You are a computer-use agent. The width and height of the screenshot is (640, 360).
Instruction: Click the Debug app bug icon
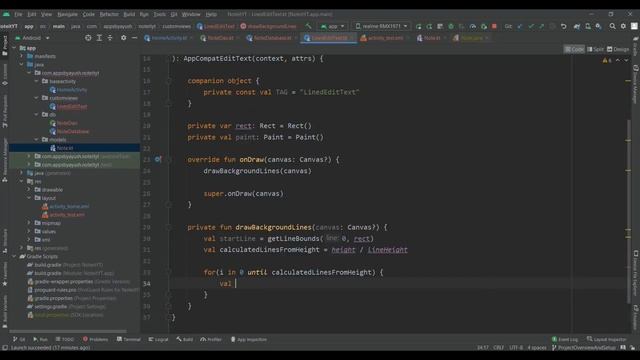[451, 26]
